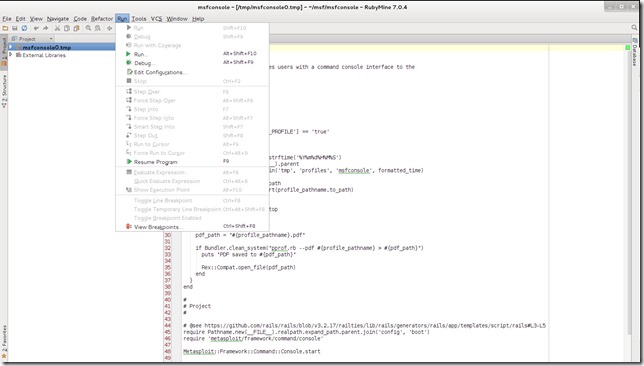The image size is (644, 366).
Task: Choose Edit Configurations... in Run menu
Action: (192, 72)
